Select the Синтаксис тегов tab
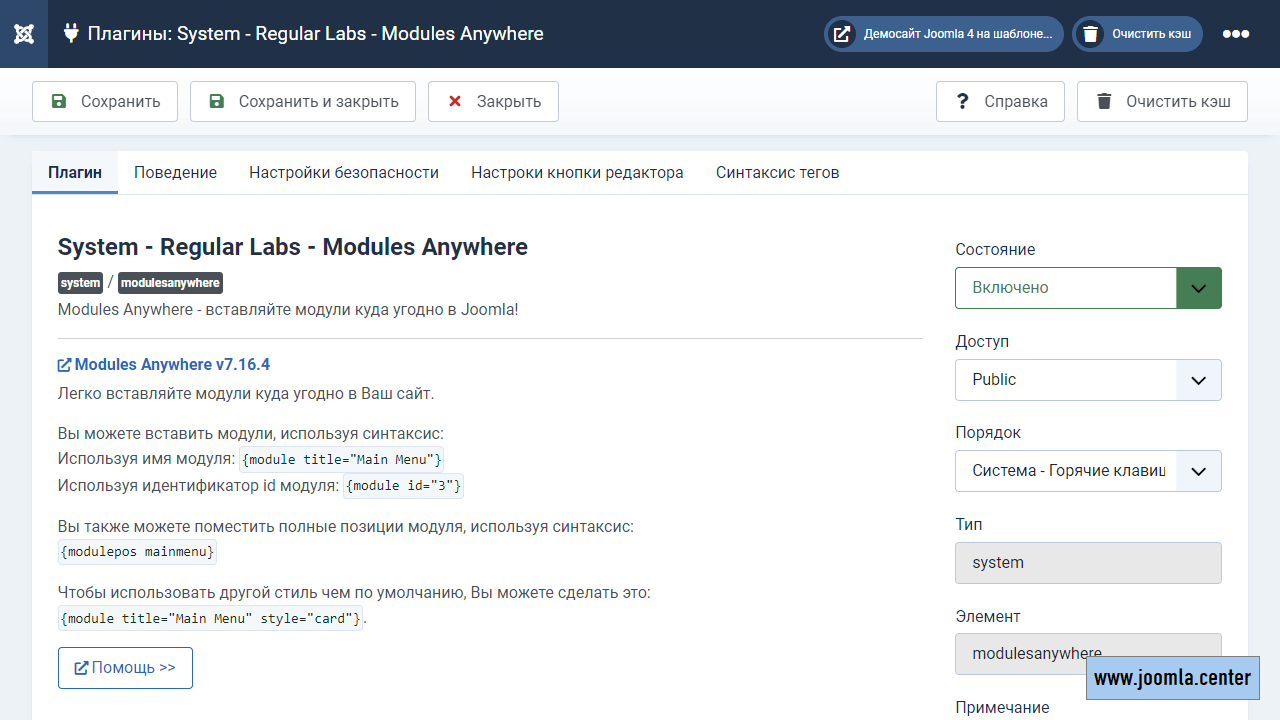 point(777,172)
